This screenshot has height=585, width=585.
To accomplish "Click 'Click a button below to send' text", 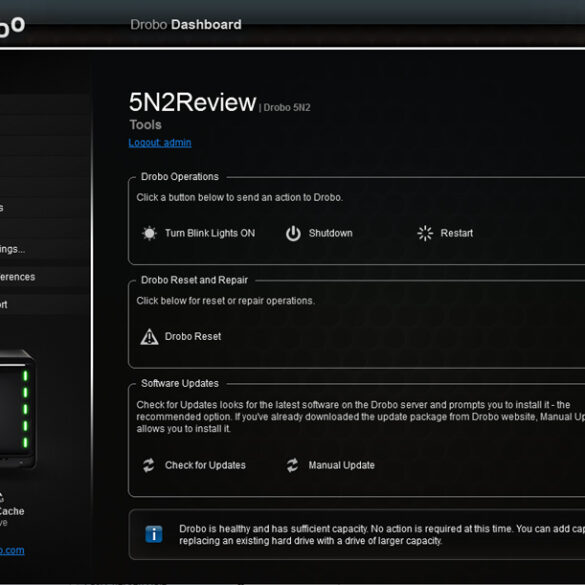I will (240, 197).
